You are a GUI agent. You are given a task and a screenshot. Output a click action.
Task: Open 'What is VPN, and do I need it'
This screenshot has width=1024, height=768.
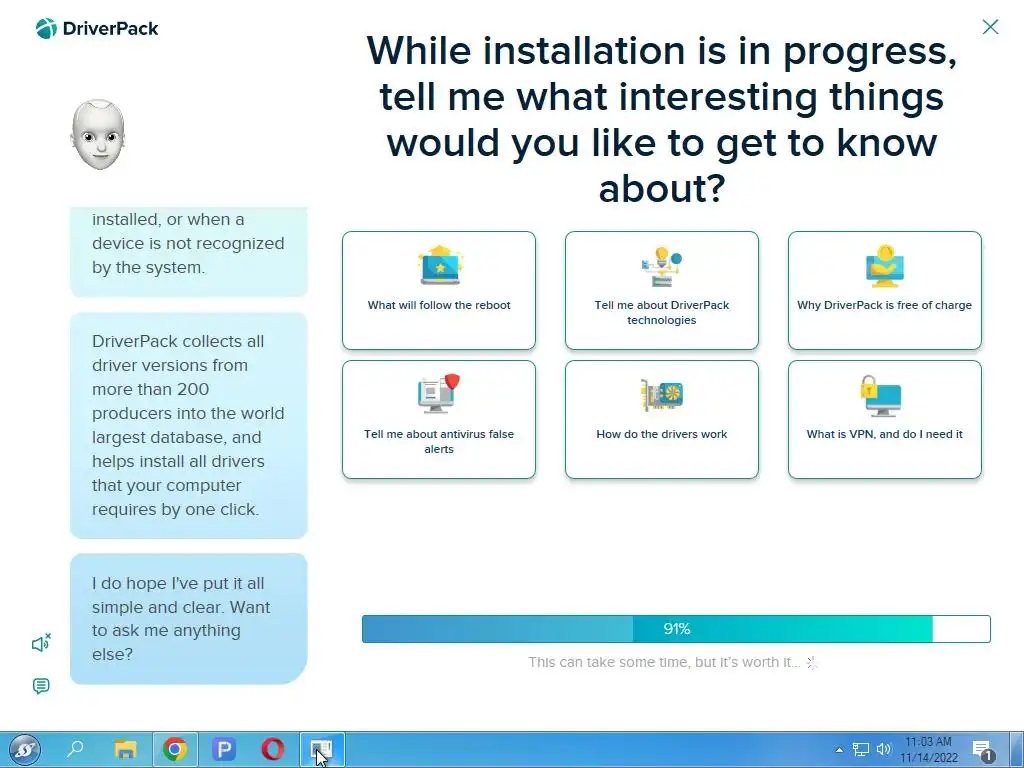[x=884, y=419]
